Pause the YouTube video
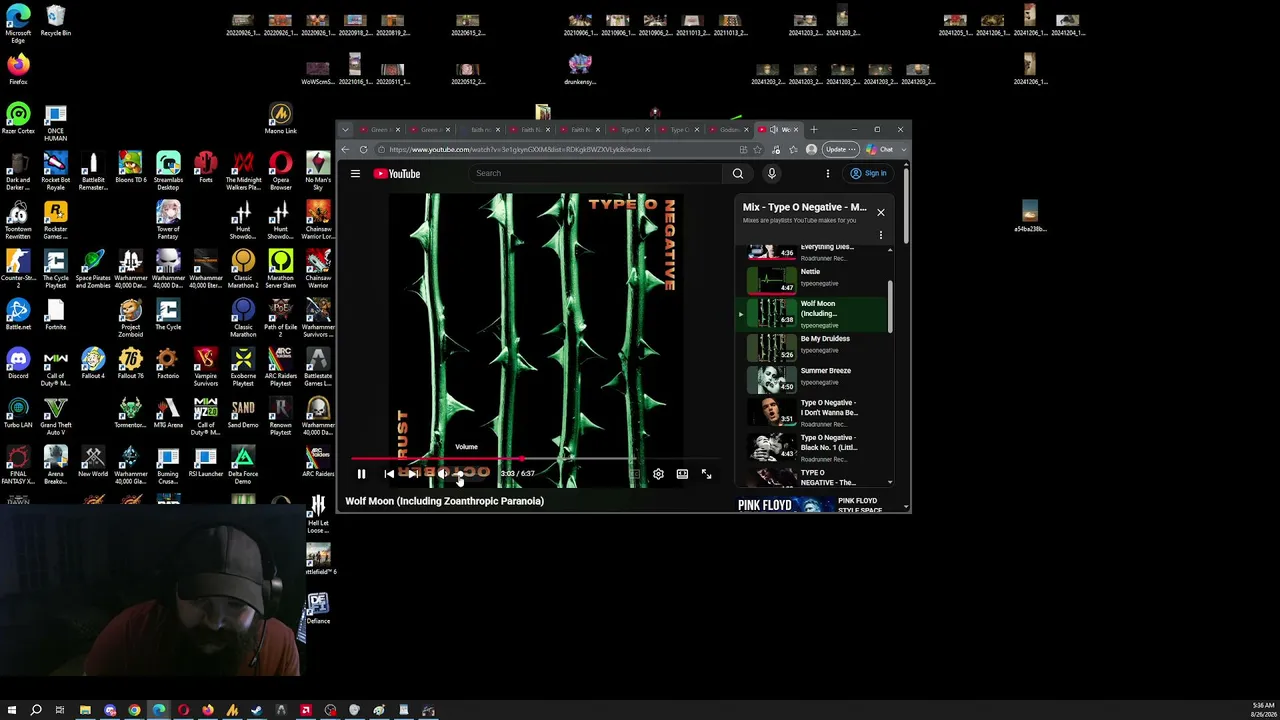1280x720 pixels. [361, 474]
